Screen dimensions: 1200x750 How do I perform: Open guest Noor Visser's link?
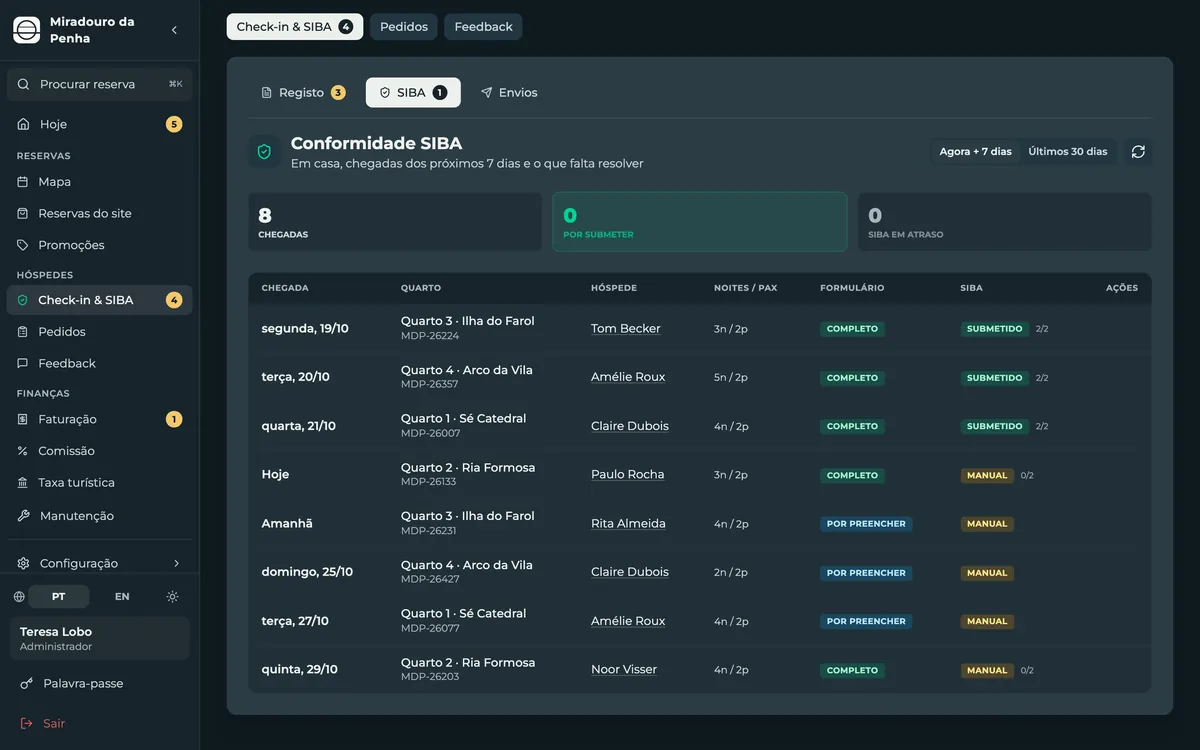pos(624,669)
